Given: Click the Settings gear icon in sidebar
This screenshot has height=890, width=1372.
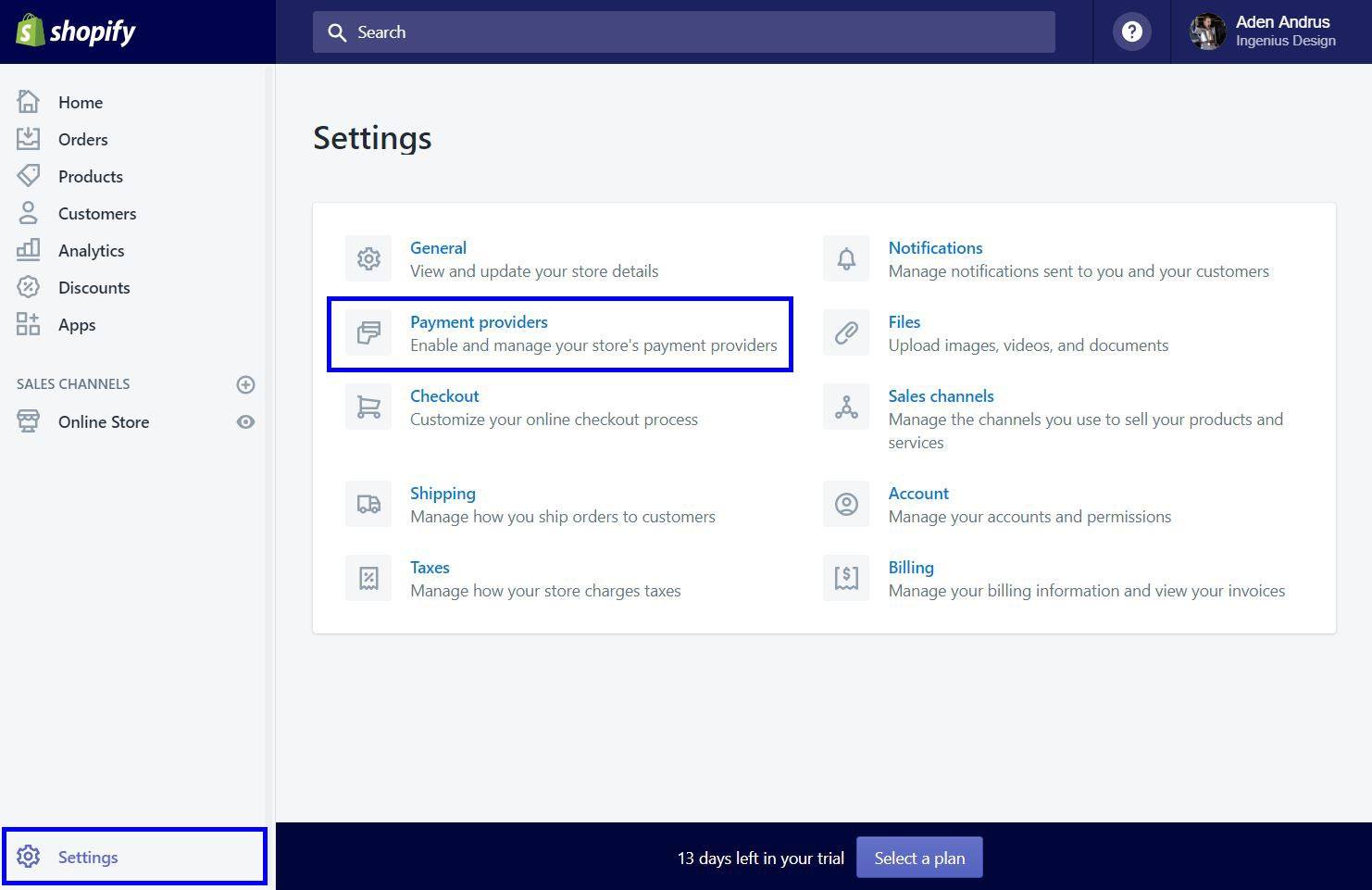Looking at the screenshot, I should (29, 857).
